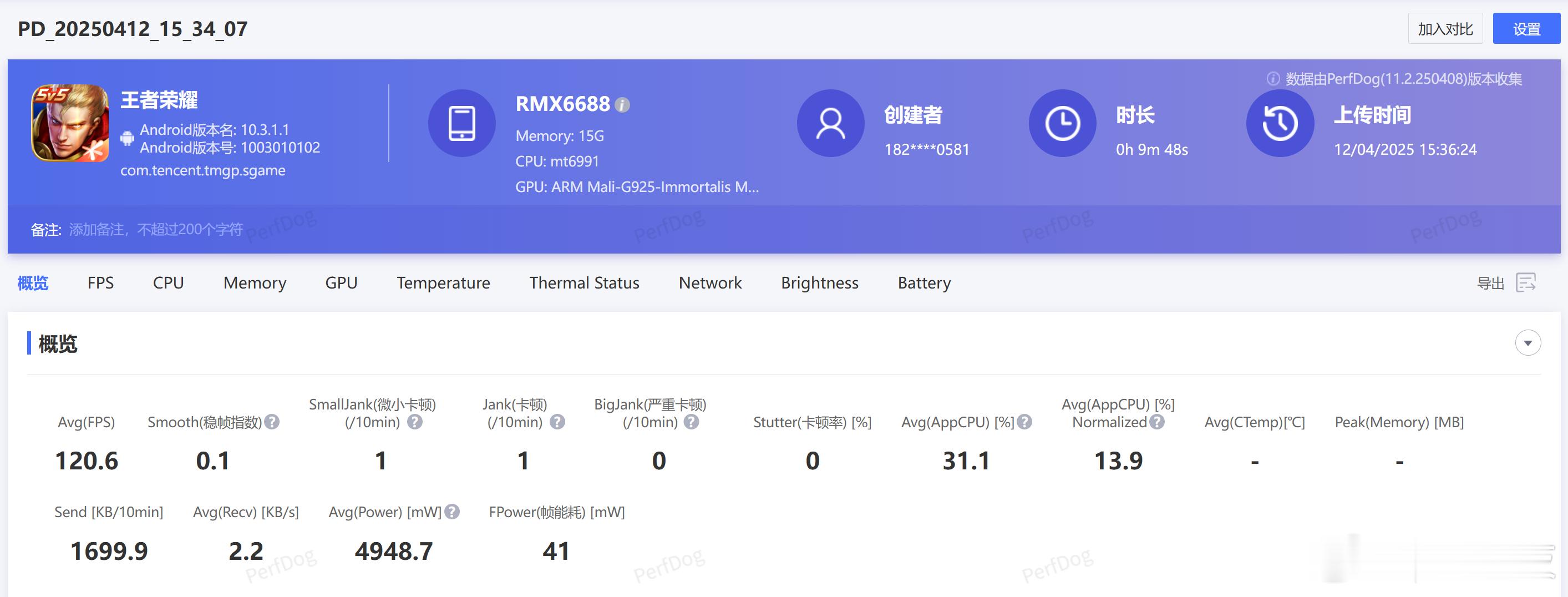
Task: Collapse the 概览 section with arrow button
Action: point(1528,343)
